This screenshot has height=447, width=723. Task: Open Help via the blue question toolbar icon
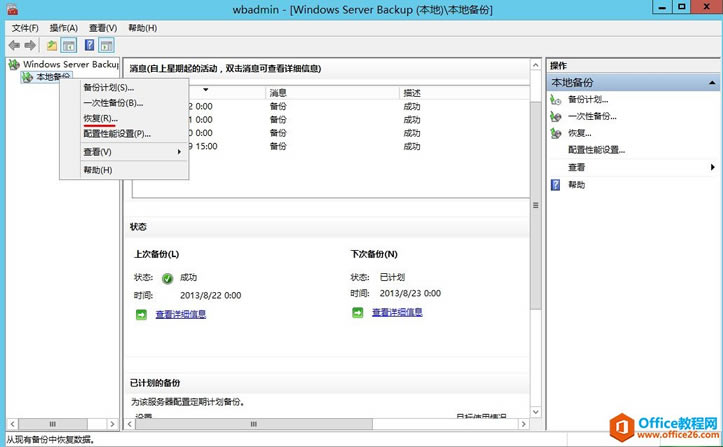[89, 45]
